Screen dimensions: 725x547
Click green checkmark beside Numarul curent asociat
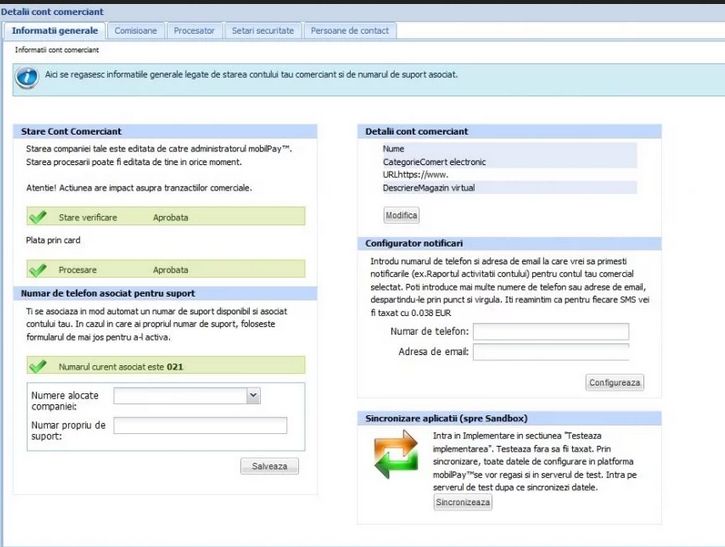pos(39,366)
